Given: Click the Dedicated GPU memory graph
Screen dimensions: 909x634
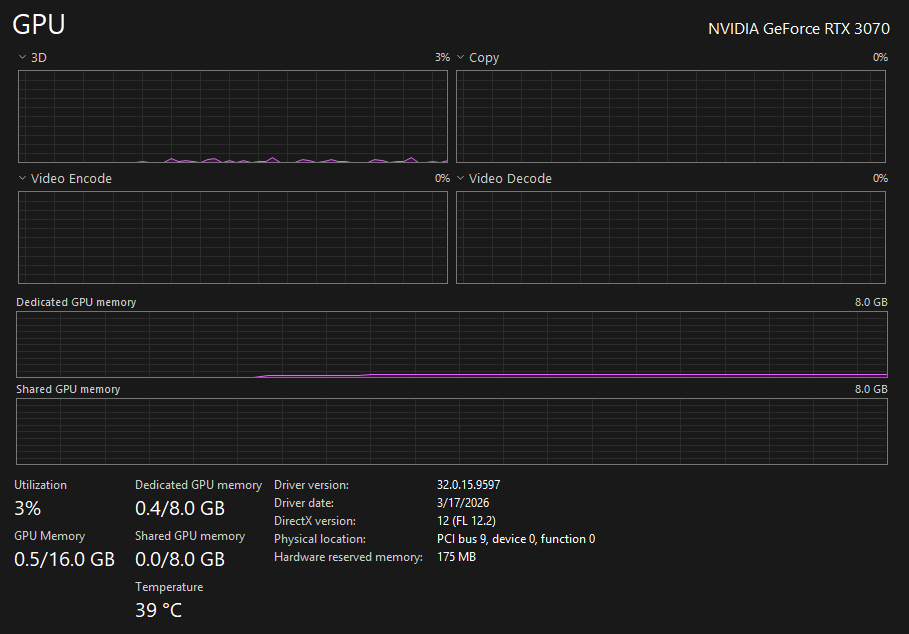Looking at the screenshot, I should (452, 345).
